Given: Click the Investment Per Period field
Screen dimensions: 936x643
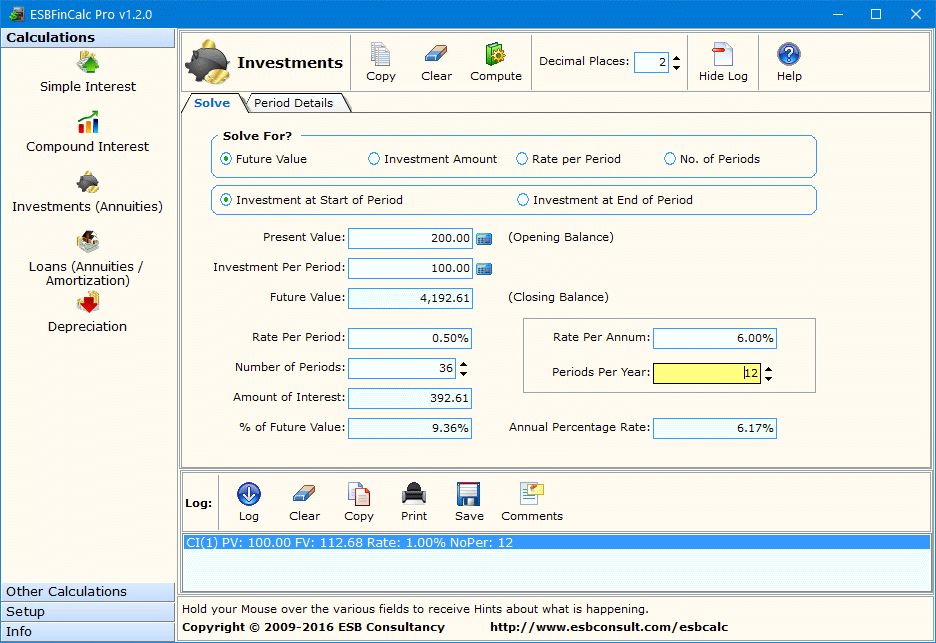Looking at the screenshot, I should pos(411,268).
